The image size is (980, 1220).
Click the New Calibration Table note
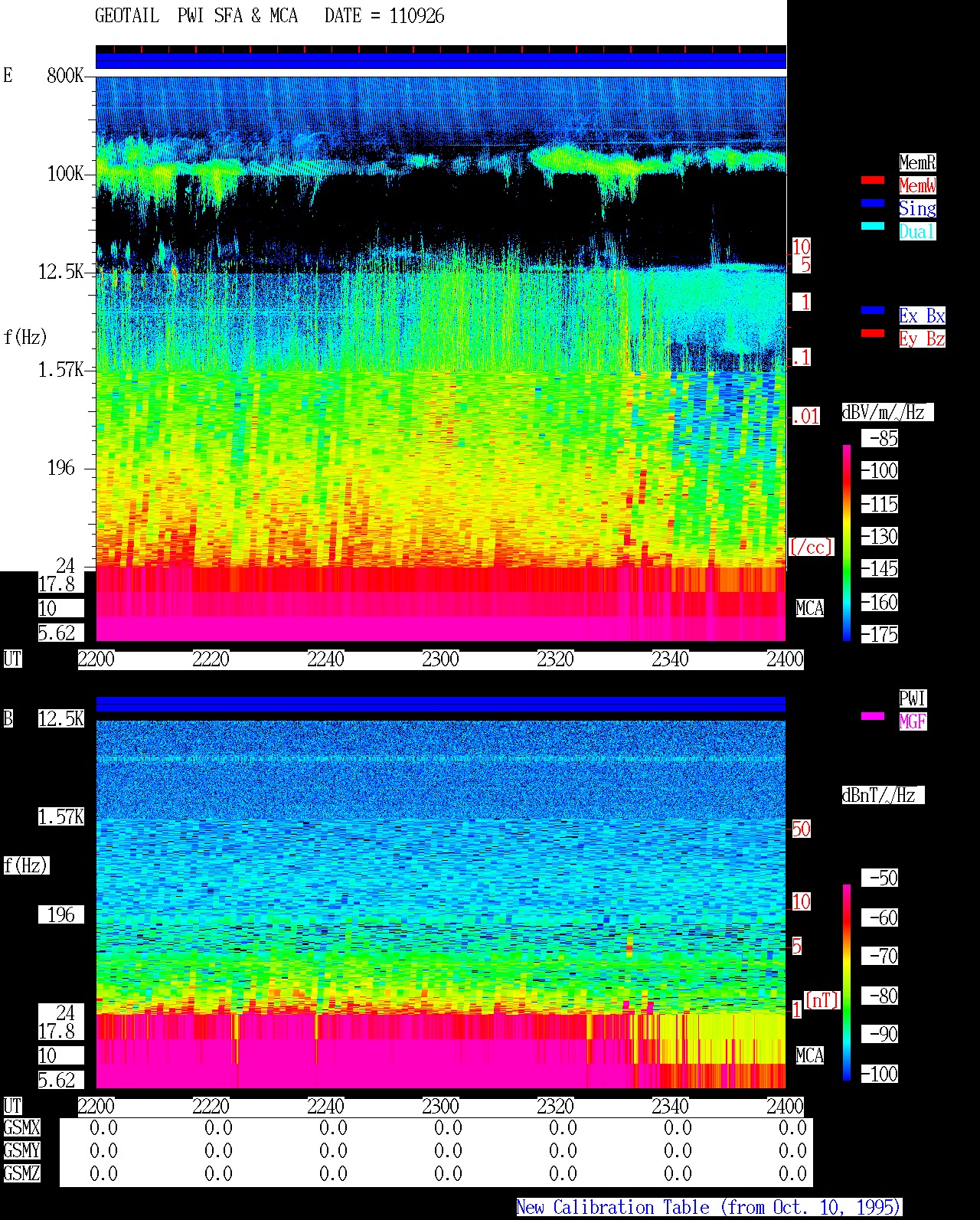pos(709,1208)
